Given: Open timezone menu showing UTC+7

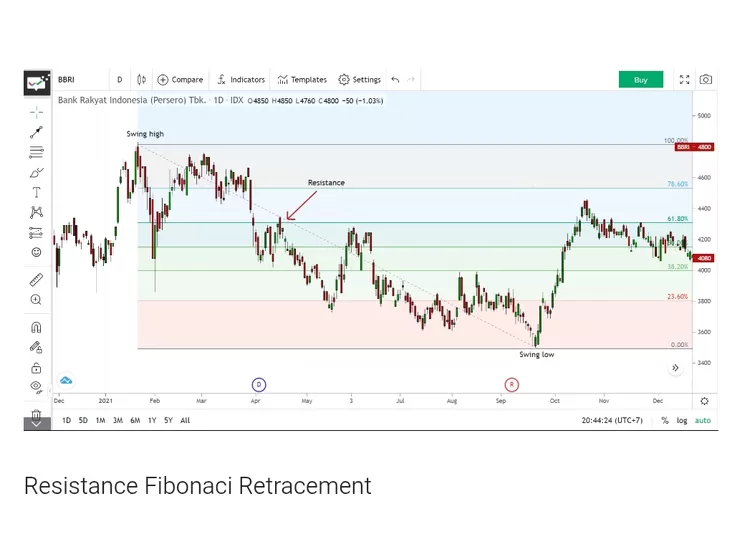Looking at the screenshot, I should [612, 420].
